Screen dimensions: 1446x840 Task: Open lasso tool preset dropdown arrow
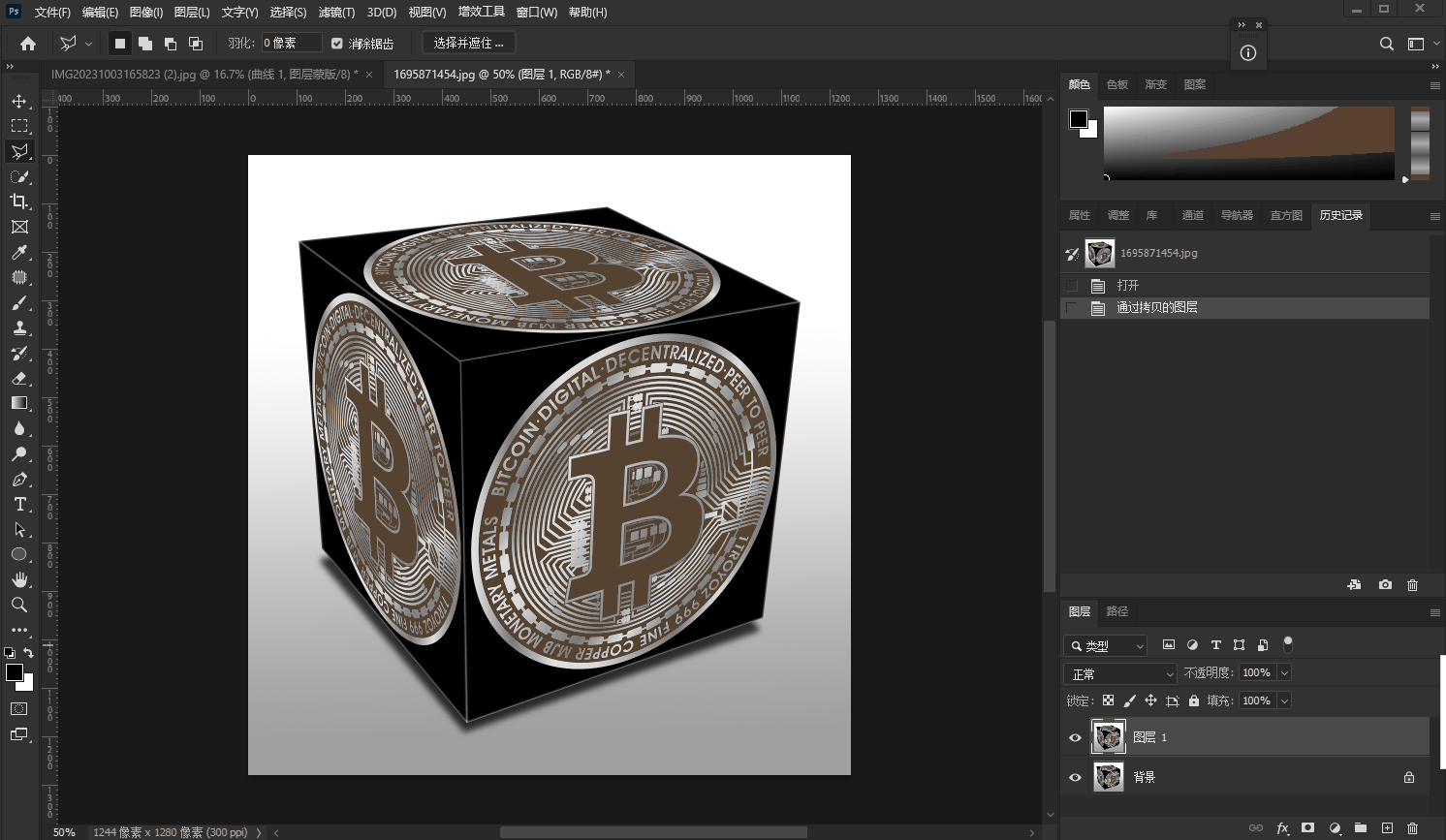click(x=88, y=44)
